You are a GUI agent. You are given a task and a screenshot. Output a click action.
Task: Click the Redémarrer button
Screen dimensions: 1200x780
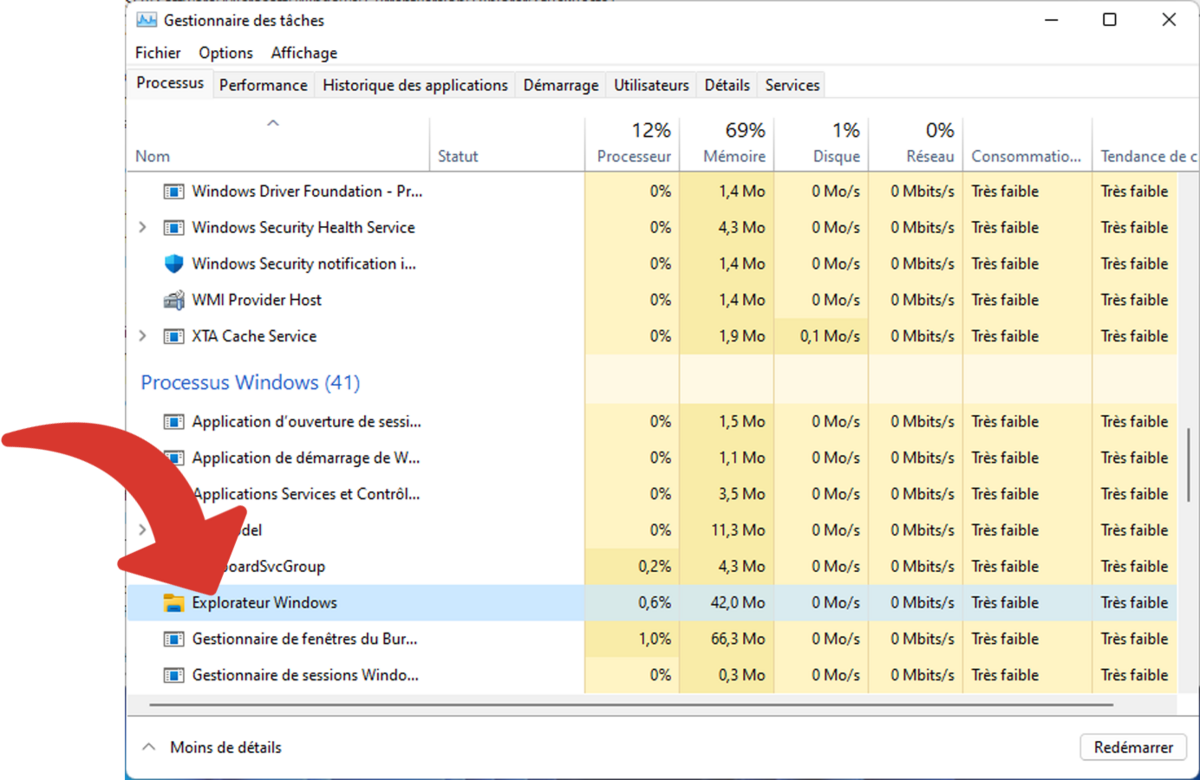(1133, 747)
